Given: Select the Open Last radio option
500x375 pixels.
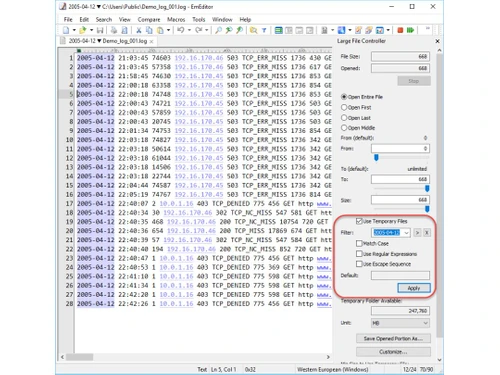Looking at the screenshot, I should point(344,118).
